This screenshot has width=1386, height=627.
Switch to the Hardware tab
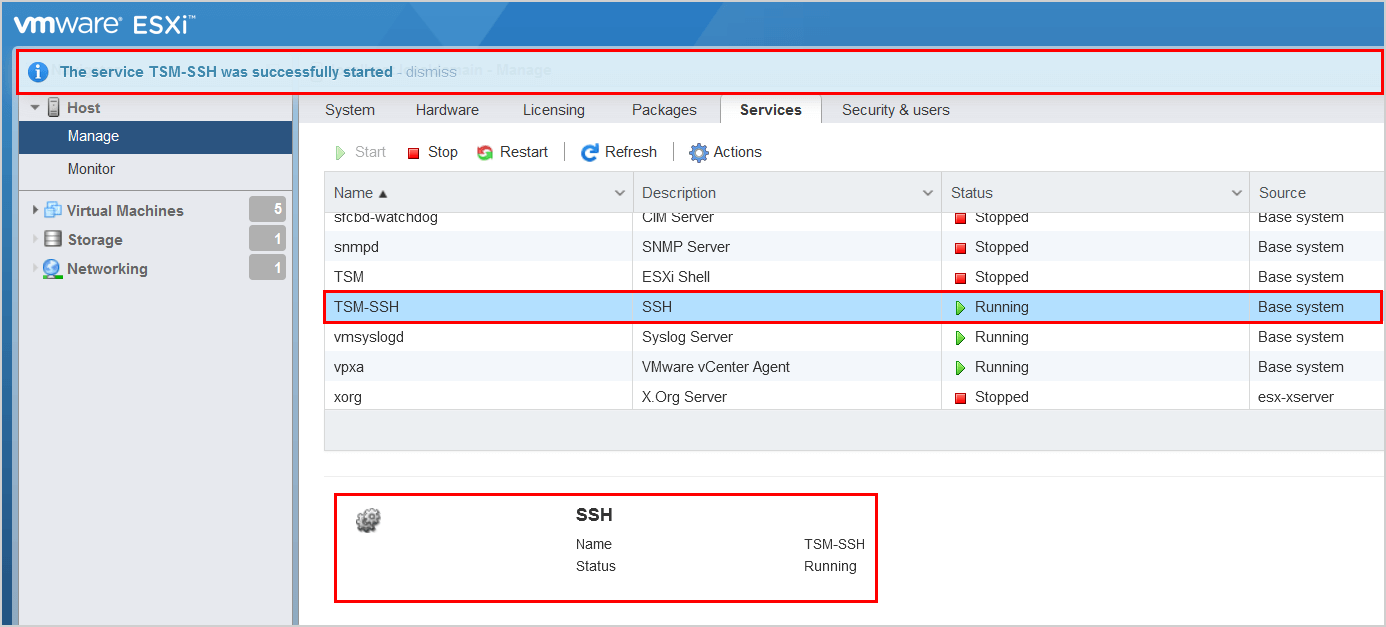447,110
